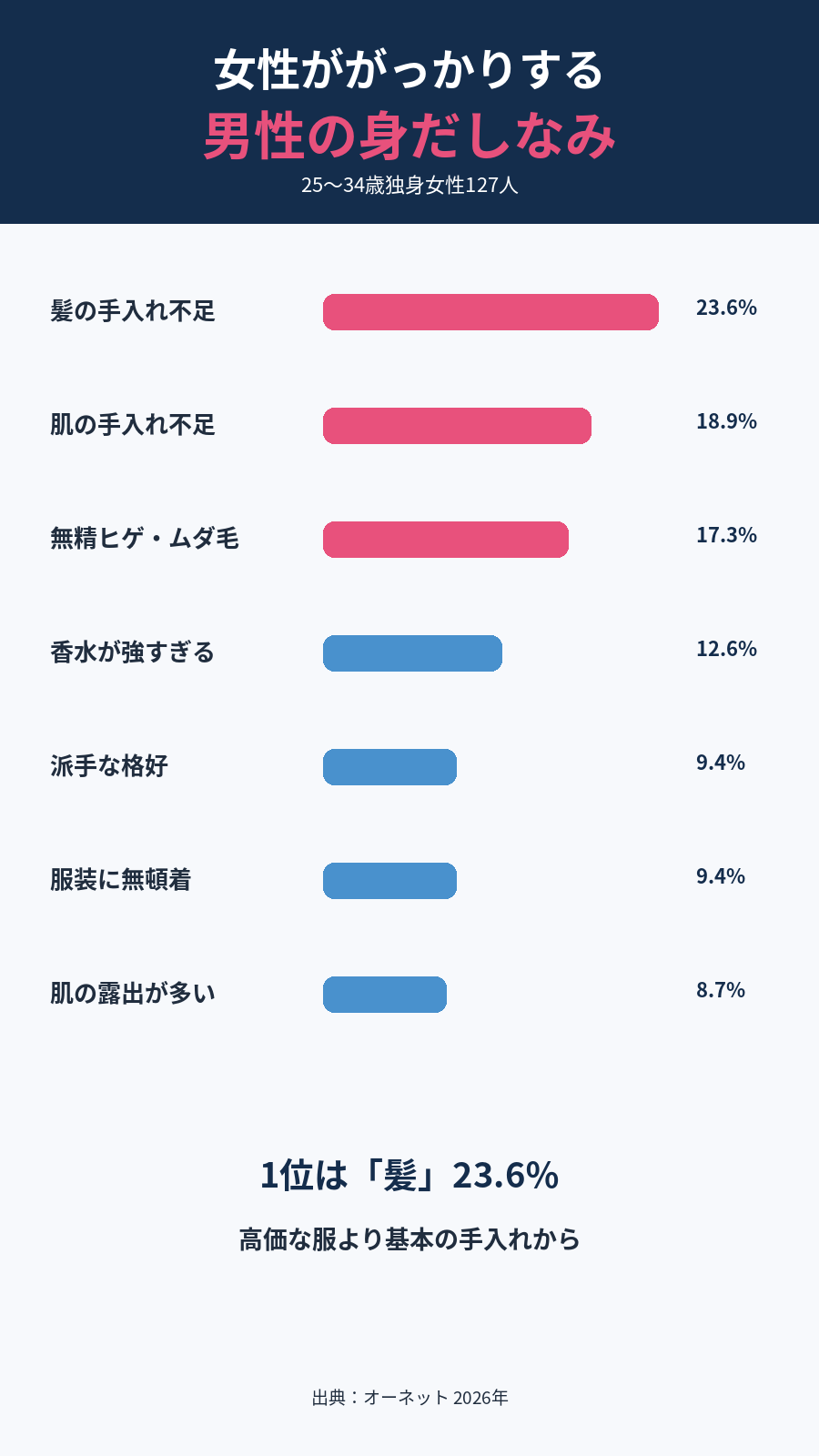819x1456 pixels.
Task: Click the blue bar for 香水が強すぎる
Action: 412,653
